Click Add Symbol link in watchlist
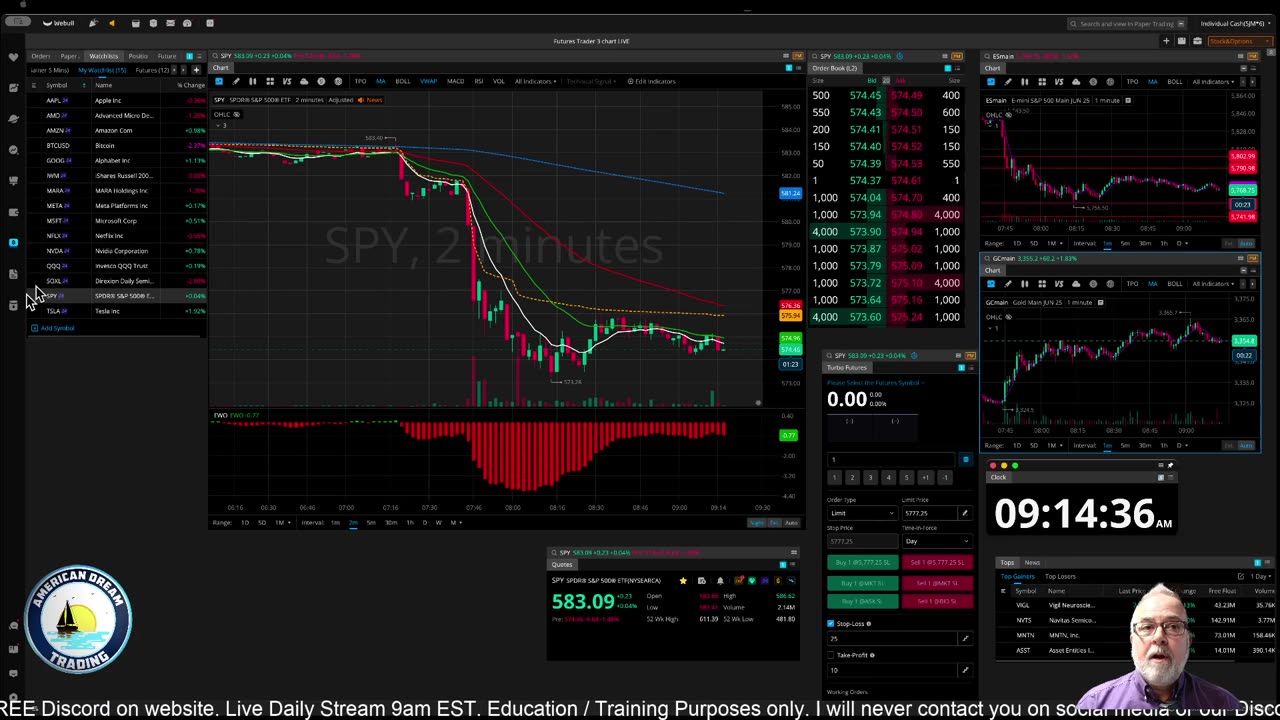Screen dimensions: 1280x720 52,328
